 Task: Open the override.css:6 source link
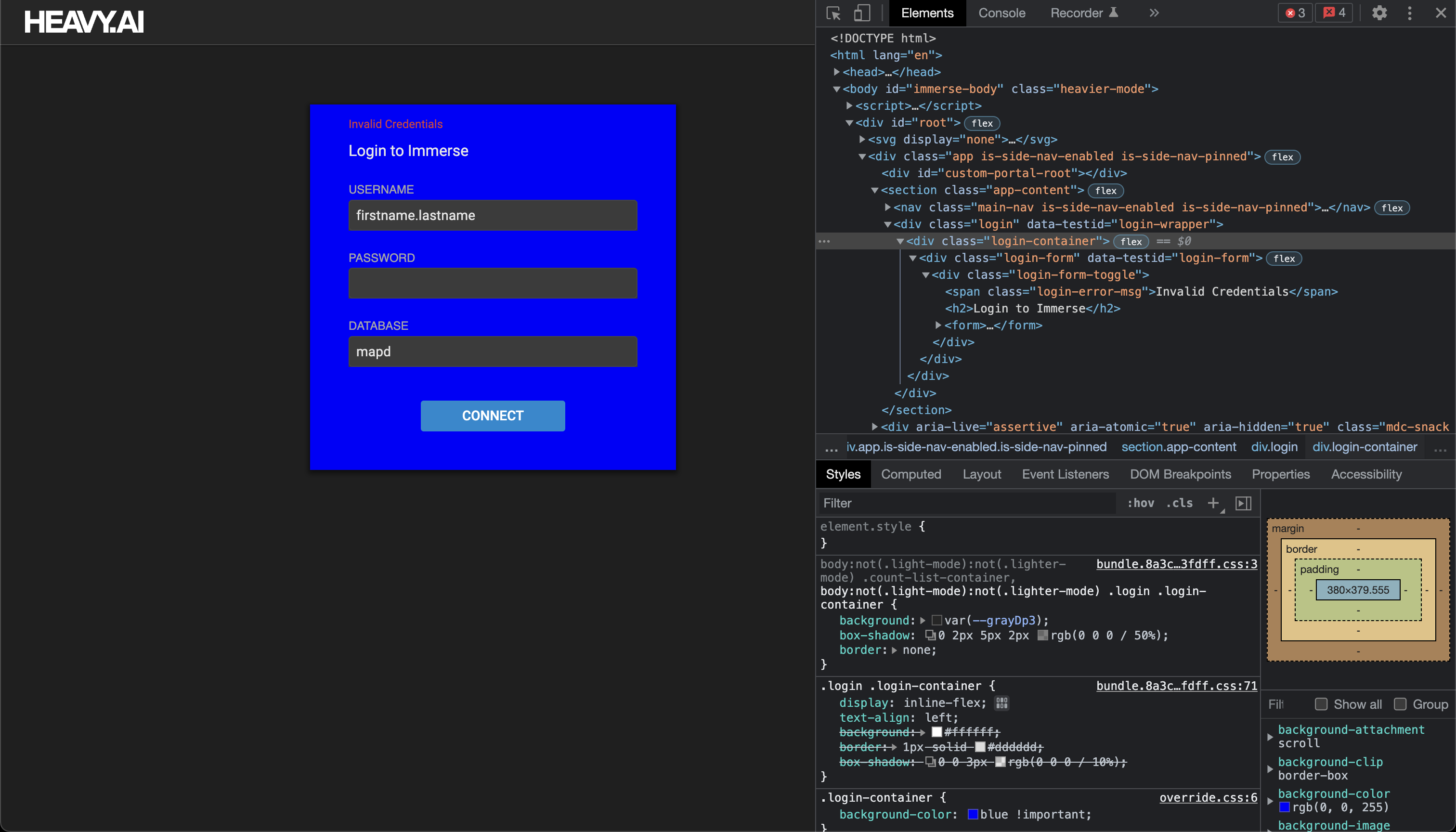point(1208,798)
